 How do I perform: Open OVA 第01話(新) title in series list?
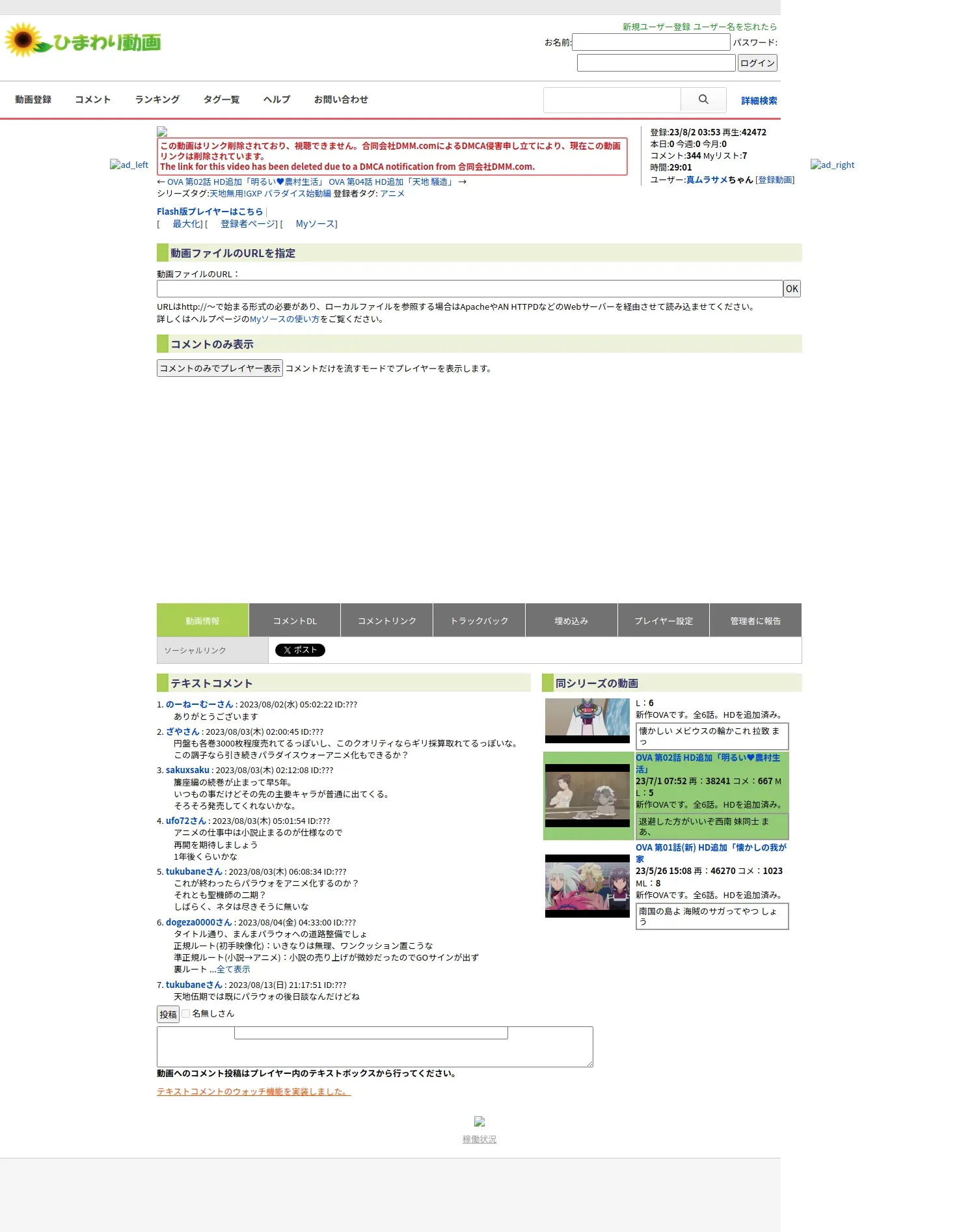coord(711,853)
